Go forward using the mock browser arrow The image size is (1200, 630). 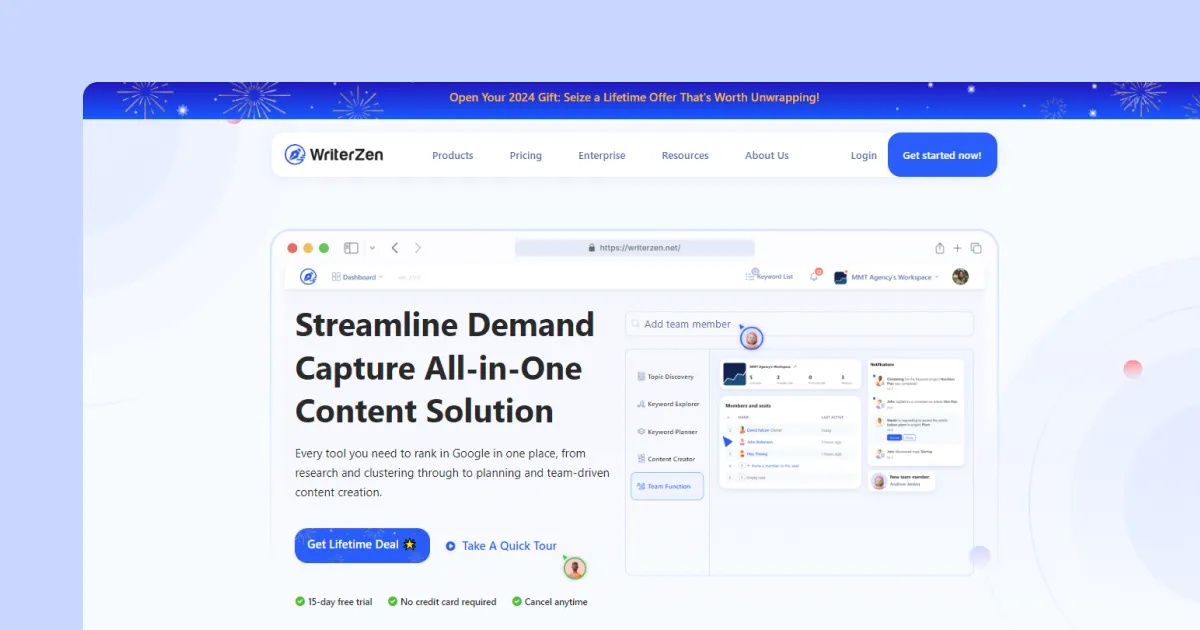[418, 248]
